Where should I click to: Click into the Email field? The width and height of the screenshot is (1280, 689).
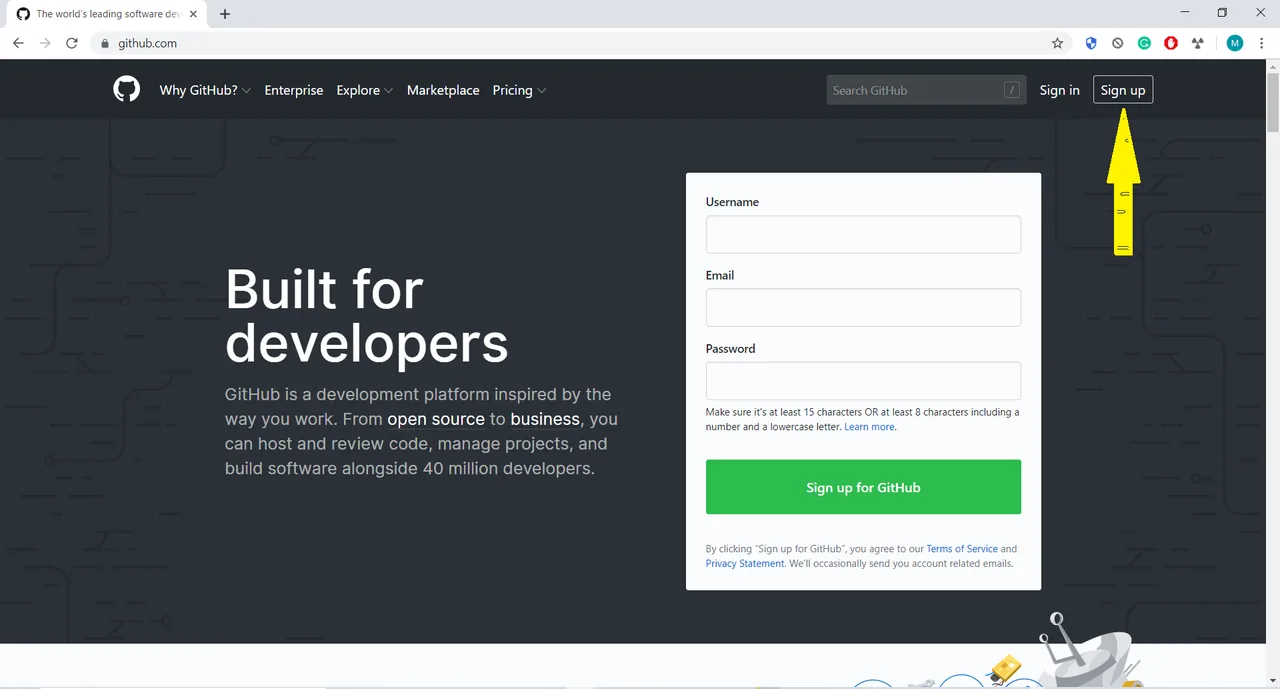pyautogui.click(x=863, y=307)
